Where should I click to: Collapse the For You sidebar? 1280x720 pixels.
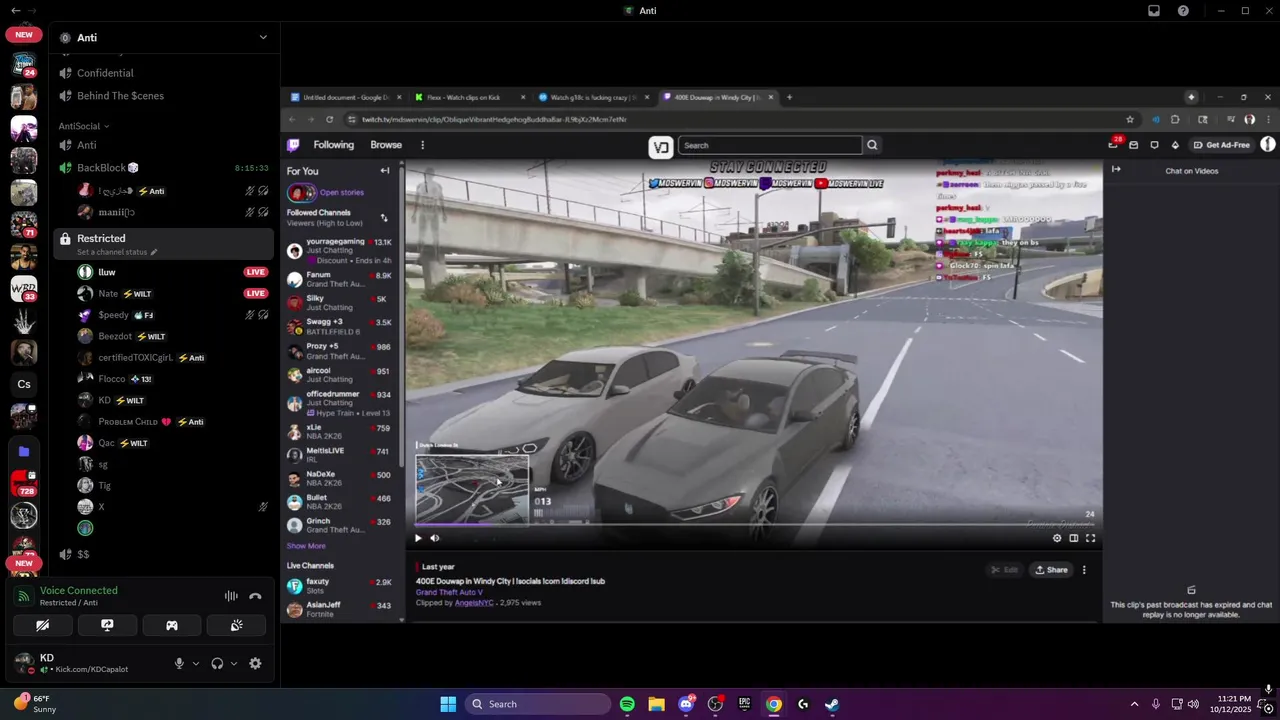coord(385,171)
